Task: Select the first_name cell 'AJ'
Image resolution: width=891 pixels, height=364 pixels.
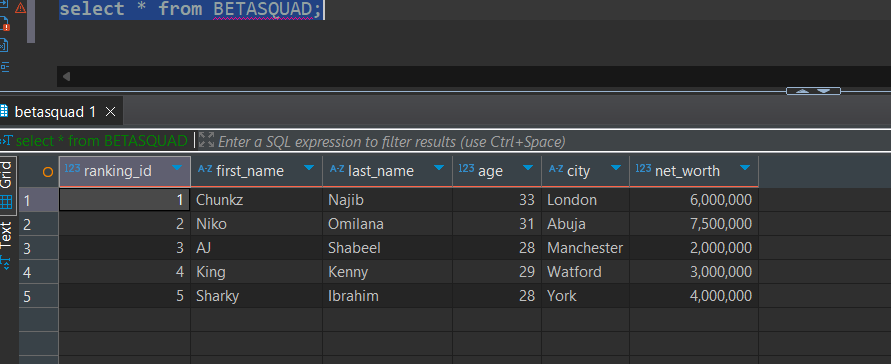Action: click(256, 248)
